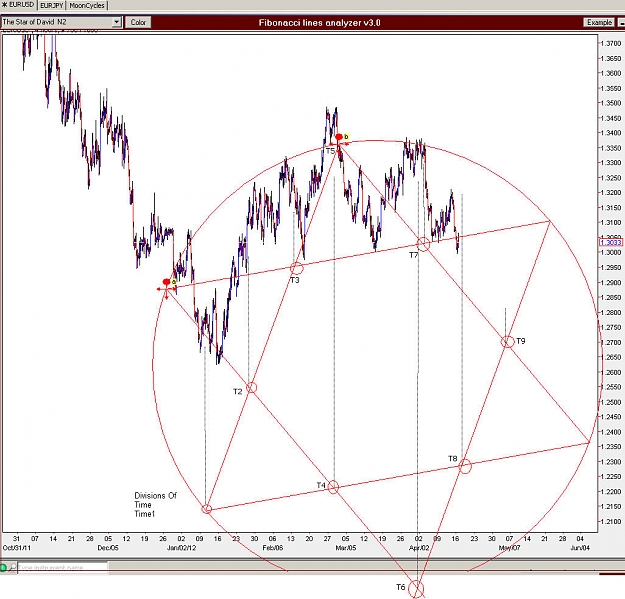Click the 1.2100 price axis label
The width and height of the screenshot is (625, 599).
(x=611, y=522)
